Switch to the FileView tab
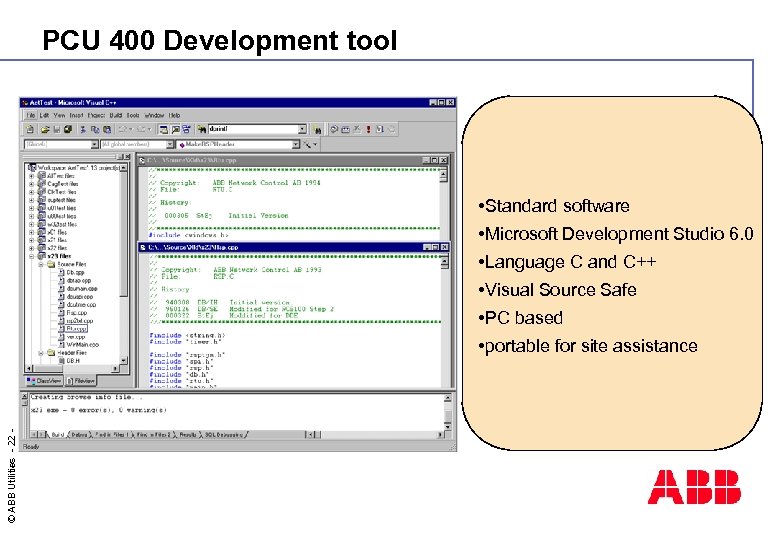The width and height of the screenshot is (780, 540). 81,381
